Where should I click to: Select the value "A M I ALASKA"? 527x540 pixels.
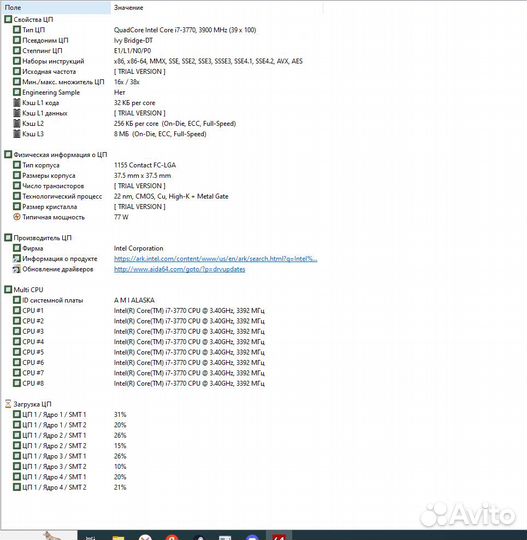coord(134,300)
